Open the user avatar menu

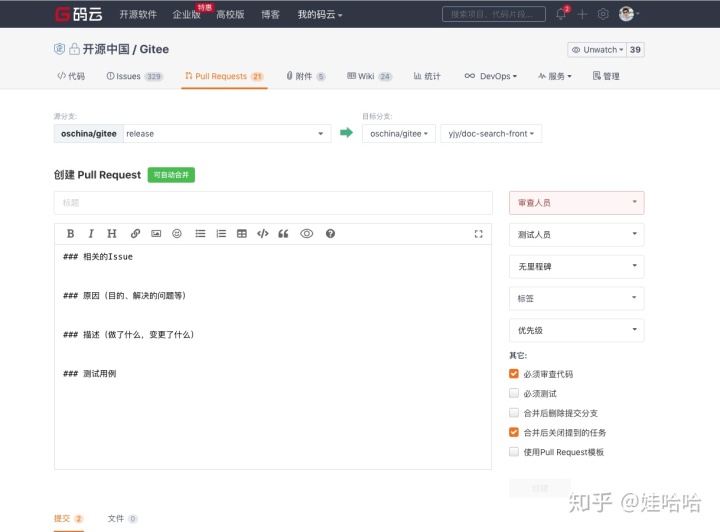click(x=628, y=14)
